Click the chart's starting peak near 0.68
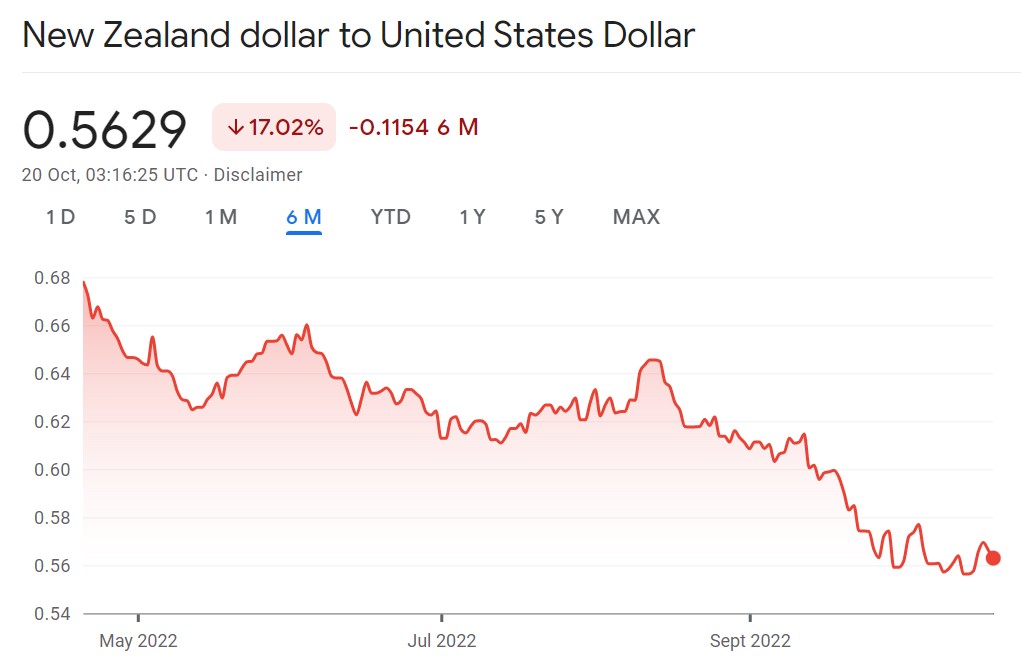The image size is (1021, 661). click(84, 283)
